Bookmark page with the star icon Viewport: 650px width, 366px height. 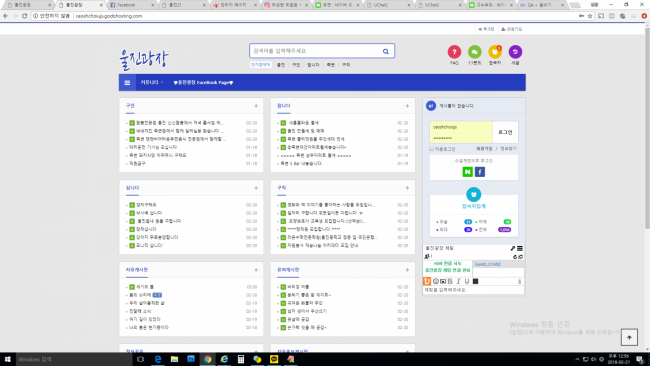click(x=590, y=16)
